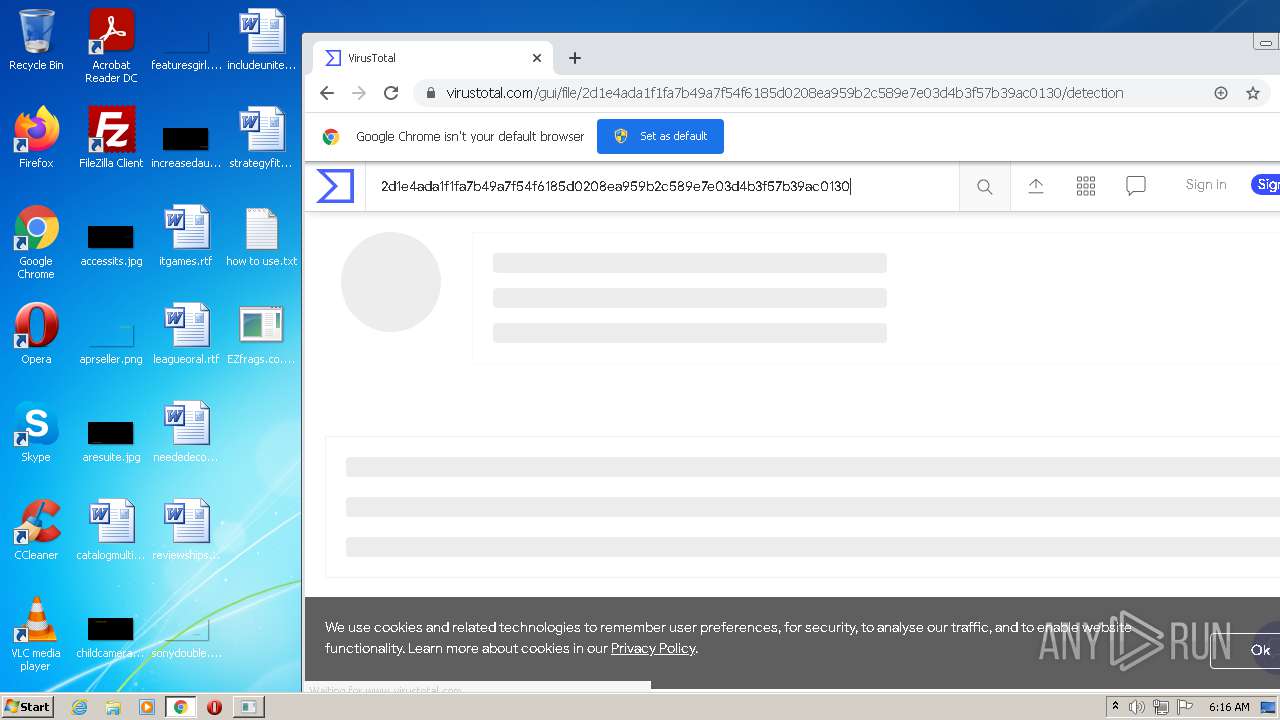Image resolution: width=1280 pixels, height=720 pixels.
Task: Click the search magnifier icon on VirusTotal
Action: pyautogui.click(x=985, y=187)
